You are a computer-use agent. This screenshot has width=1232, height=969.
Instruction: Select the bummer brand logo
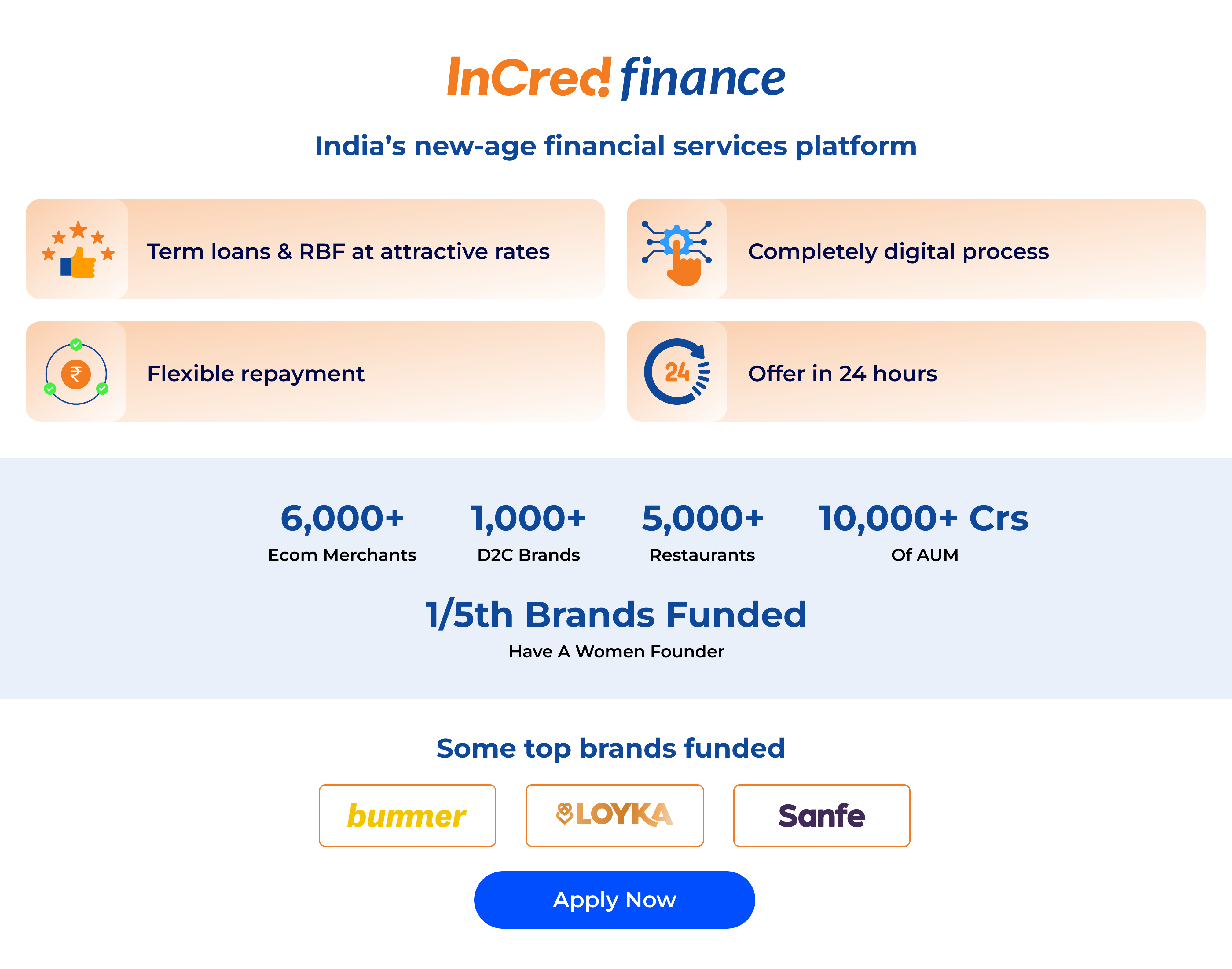[407, 815]
